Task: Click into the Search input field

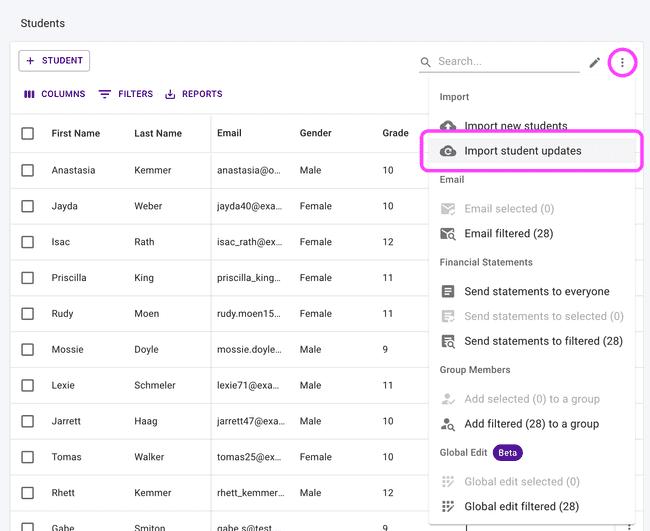Action: [x=507, y=62]
